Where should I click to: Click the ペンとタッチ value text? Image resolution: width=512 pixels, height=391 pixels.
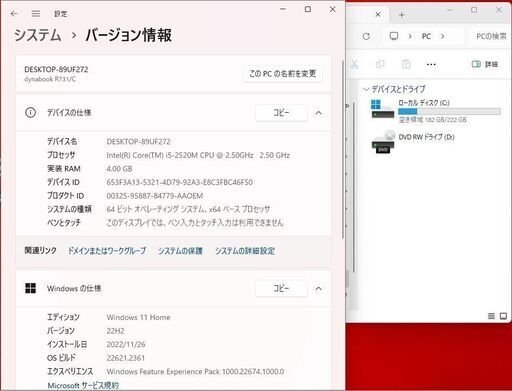pyautogui.click(x=195, y=223)
